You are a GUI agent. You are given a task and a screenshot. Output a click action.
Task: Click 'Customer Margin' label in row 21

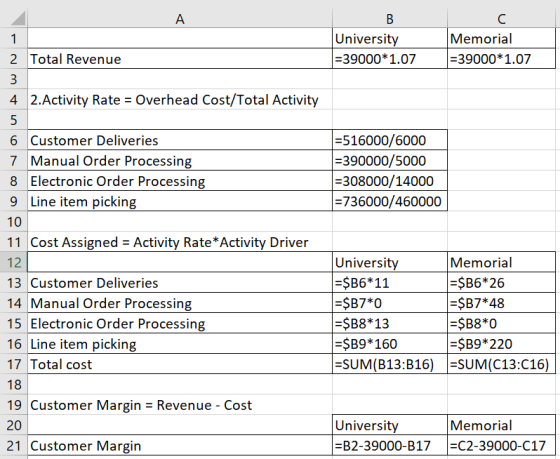[x=180, y=446]
